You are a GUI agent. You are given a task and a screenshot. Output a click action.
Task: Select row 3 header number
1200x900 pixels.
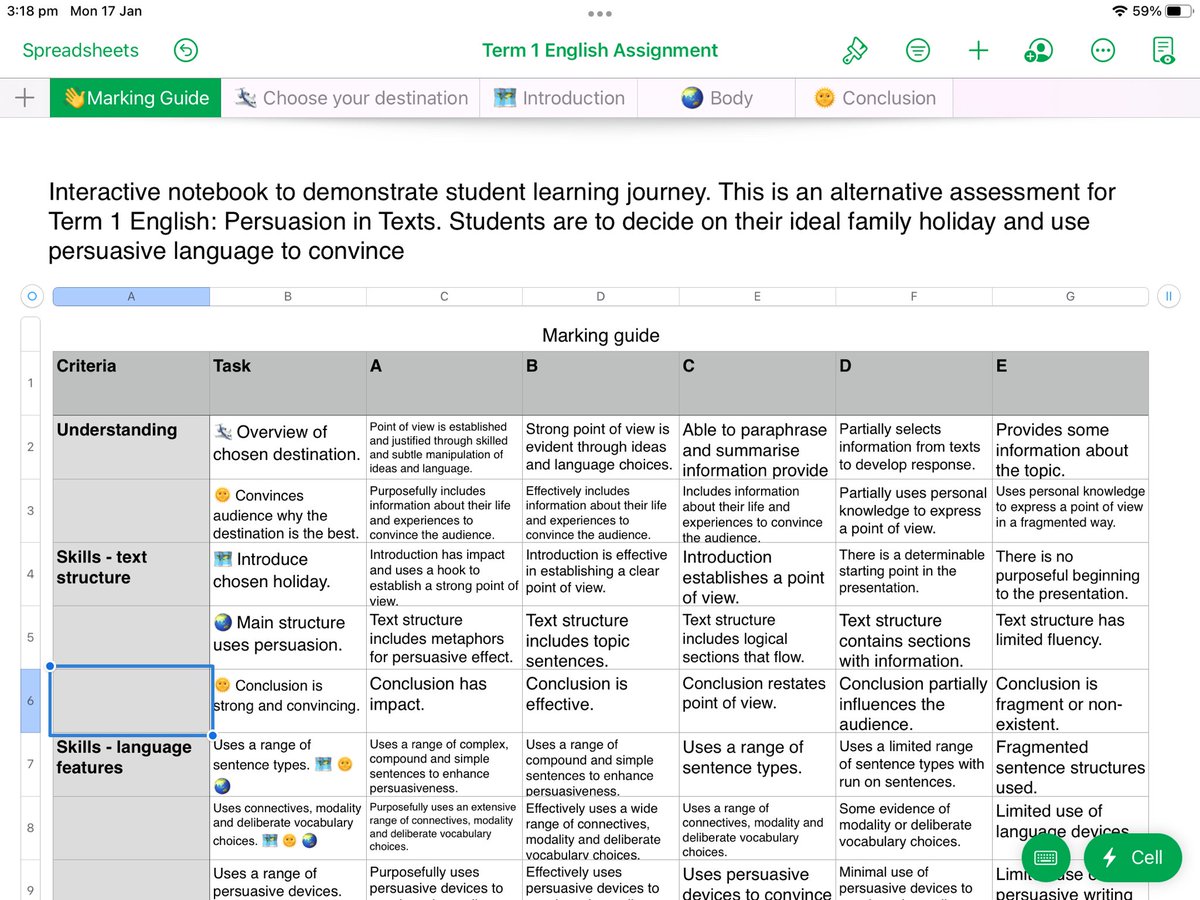click(30, 511)
